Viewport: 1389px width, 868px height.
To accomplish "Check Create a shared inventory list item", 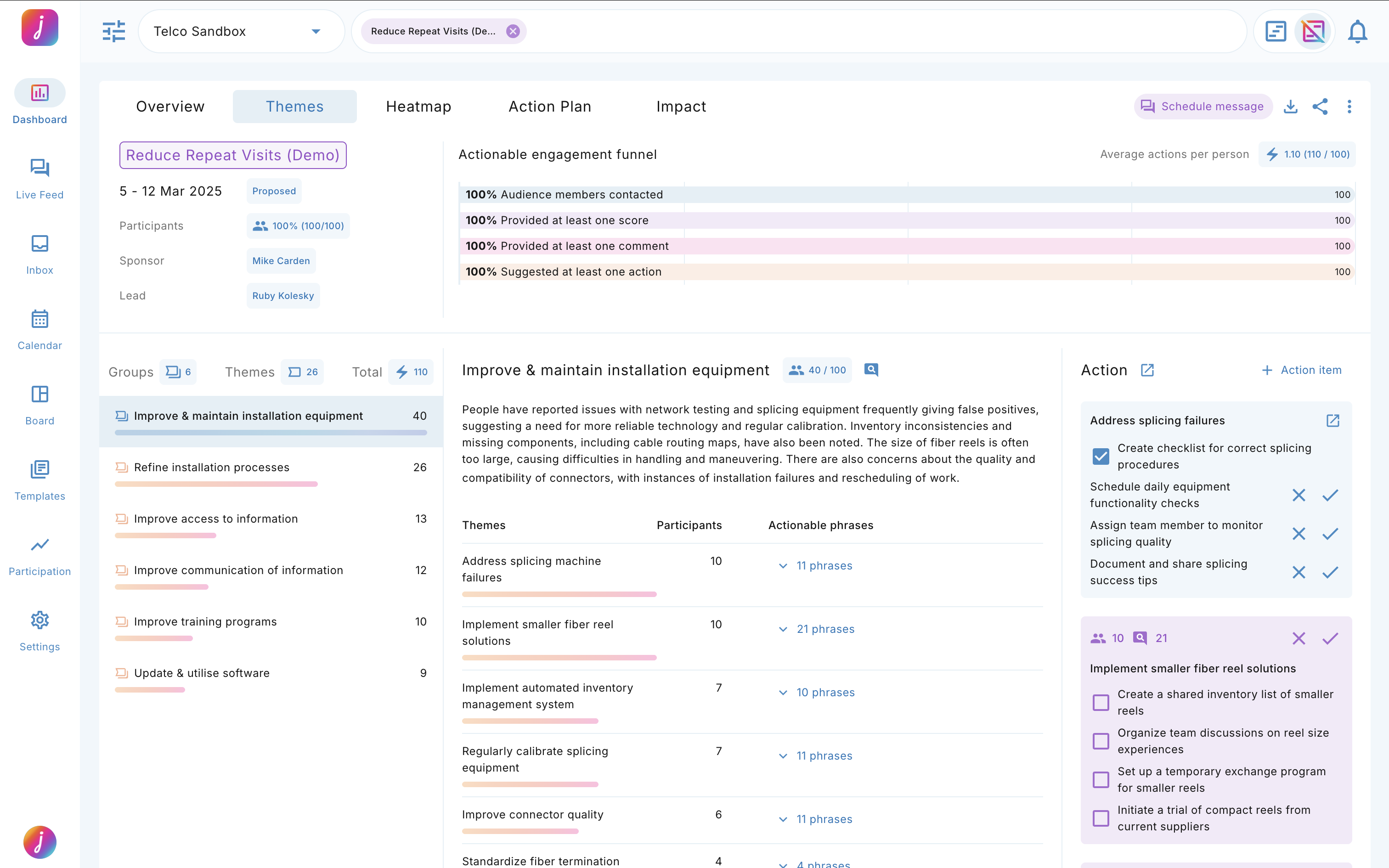I will click(x=1100, y=703).
